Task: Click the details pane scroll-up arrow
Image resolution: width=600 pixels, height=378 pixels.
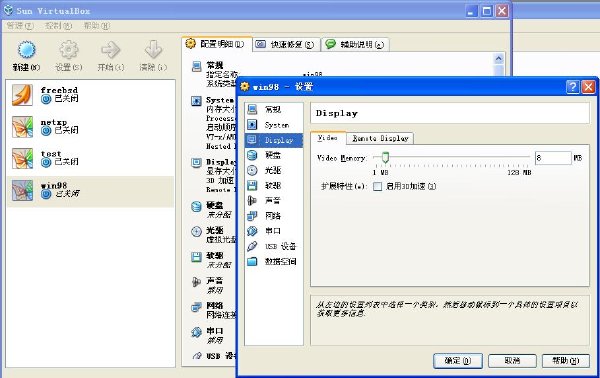Action: [x=499, y=59]
